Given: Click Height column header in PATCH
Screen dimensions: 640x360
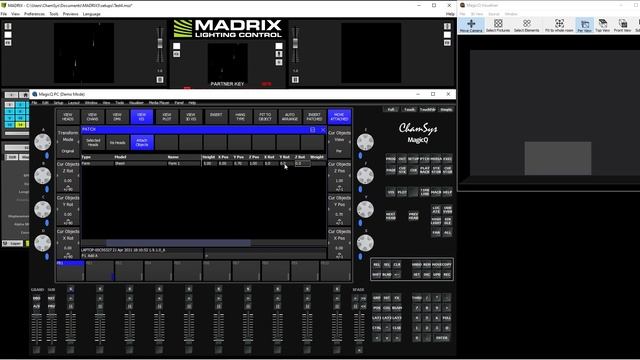Looking at the screenshot, I should coord(209,157).
